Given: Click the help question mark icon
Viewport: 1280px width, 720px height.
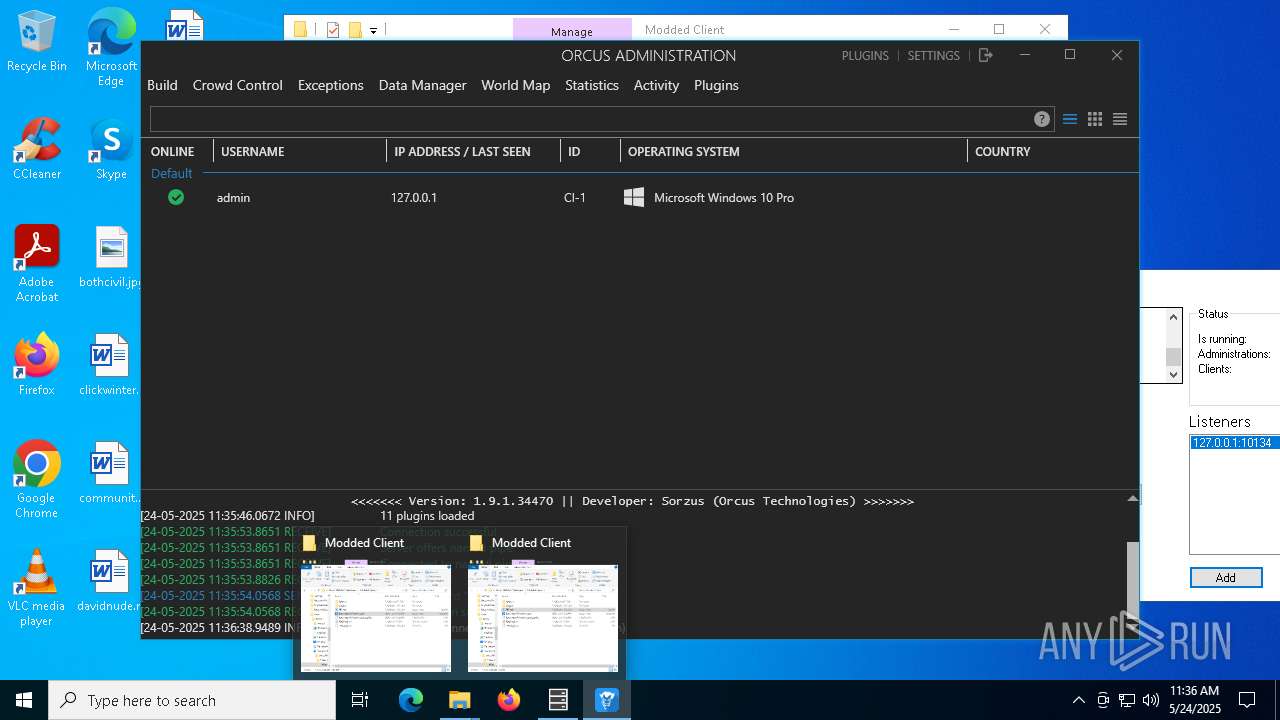Looking at the screenshot, I should pos(1042,119).
